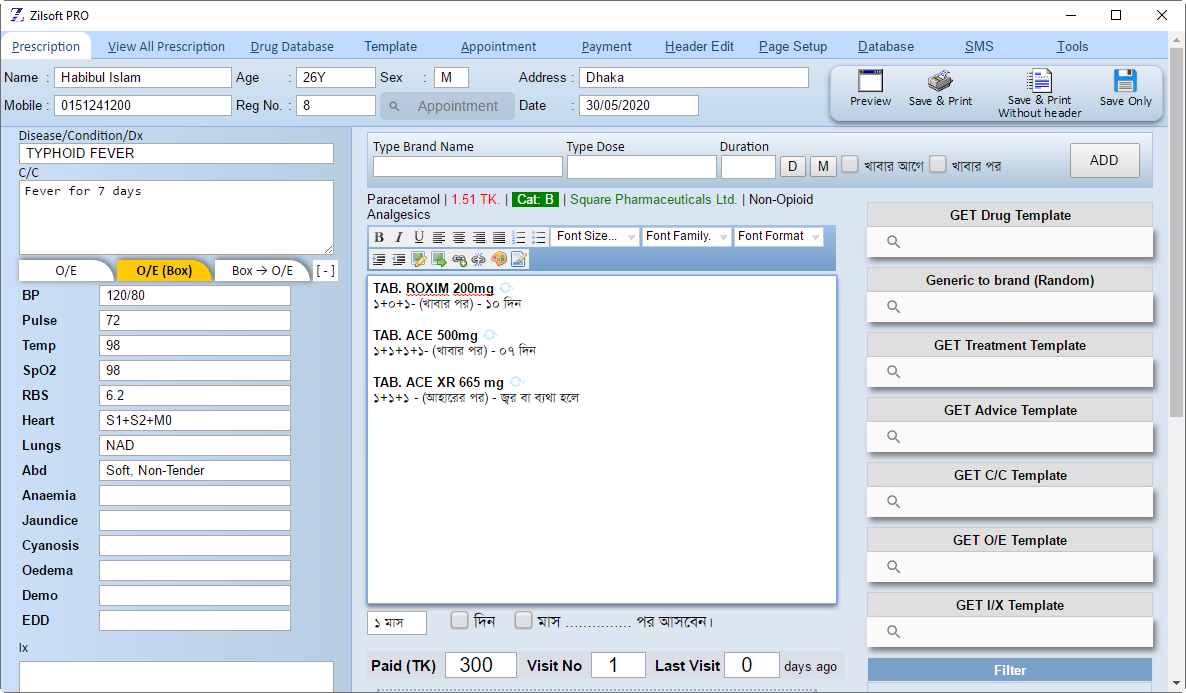Image resolution: width=1186 pixels, height=693 pixels.
Task: Open Page Setup tab
Action: click(793, 47)
